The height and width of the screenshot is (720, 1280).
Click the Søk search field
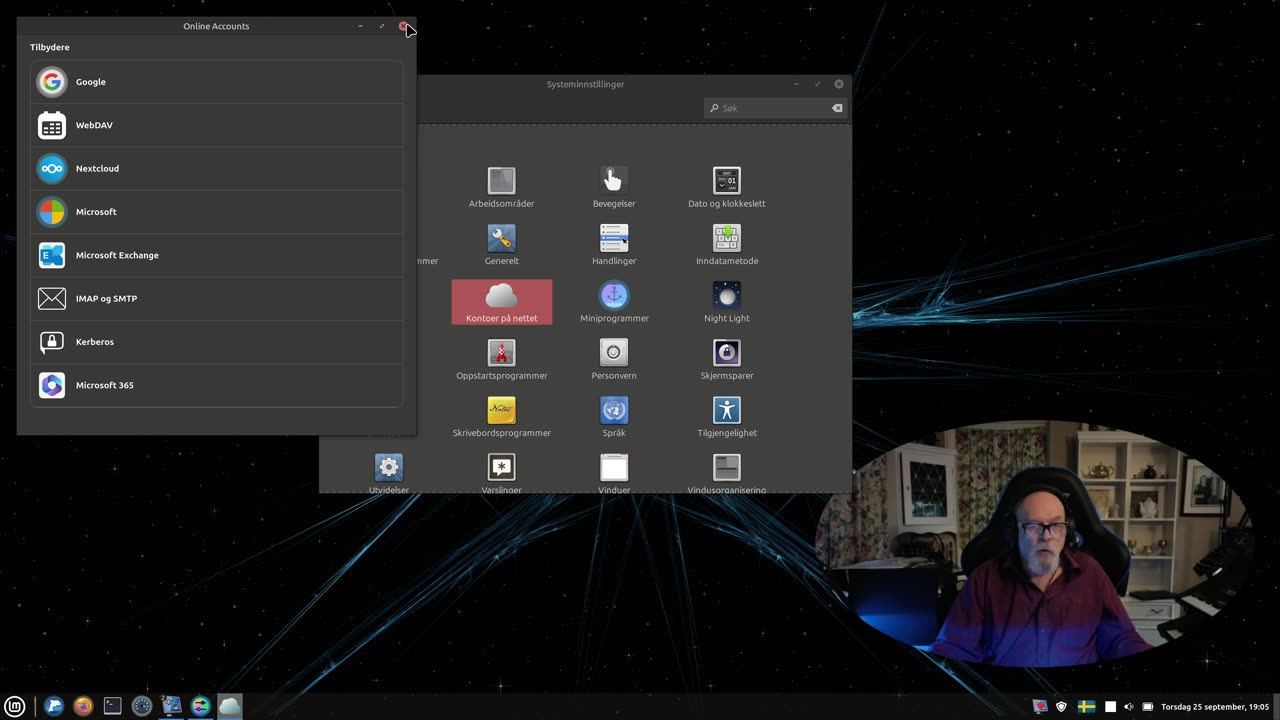pyautogui.click(x=776, y=108)
